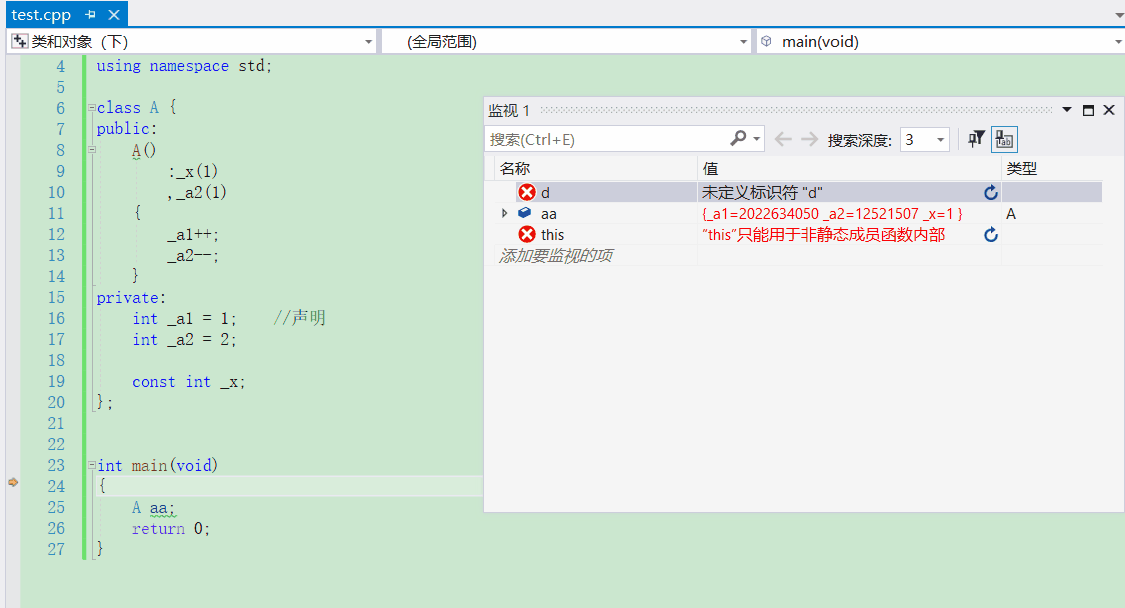Click the vertical scrollbar at far right
Viewport: 1125px width, 608px height.
[x=1119, y=300]
